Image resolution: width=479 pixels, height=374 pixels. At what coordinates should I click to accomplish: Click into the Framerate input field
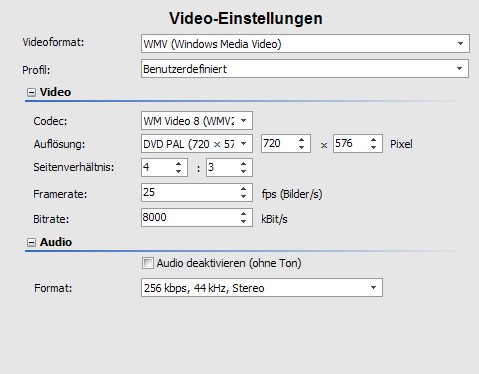[x=190, y=192]
